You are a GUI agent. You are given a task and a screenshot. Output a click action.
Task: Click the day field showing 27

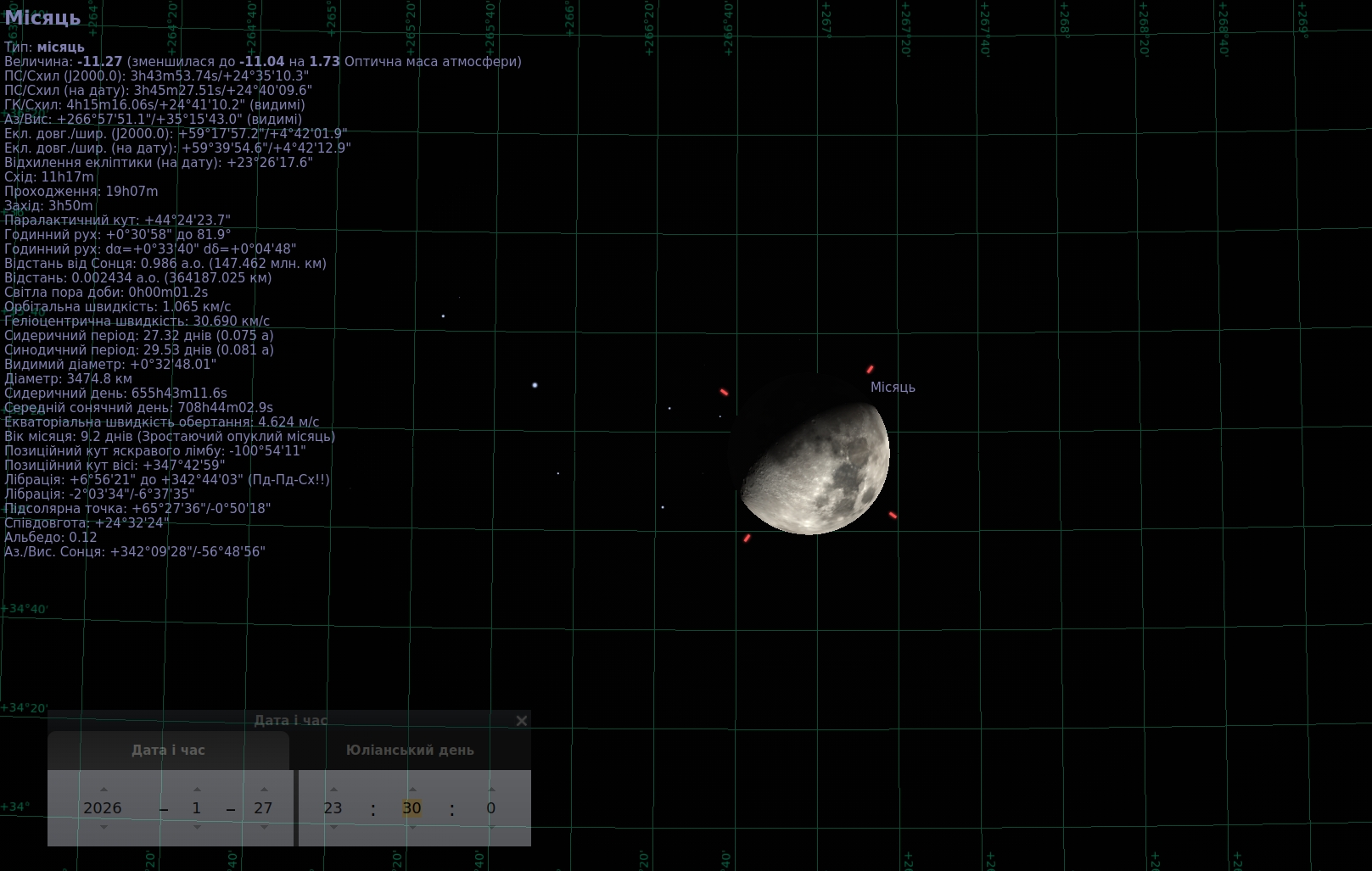263,808
